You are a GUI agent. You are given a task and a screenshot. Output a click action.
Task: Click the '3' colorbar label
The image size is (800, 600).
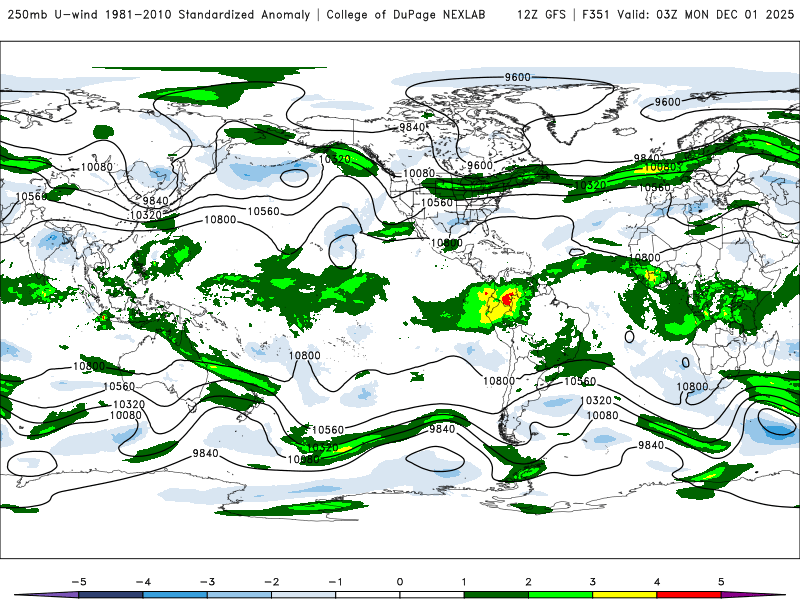(593, 582)
